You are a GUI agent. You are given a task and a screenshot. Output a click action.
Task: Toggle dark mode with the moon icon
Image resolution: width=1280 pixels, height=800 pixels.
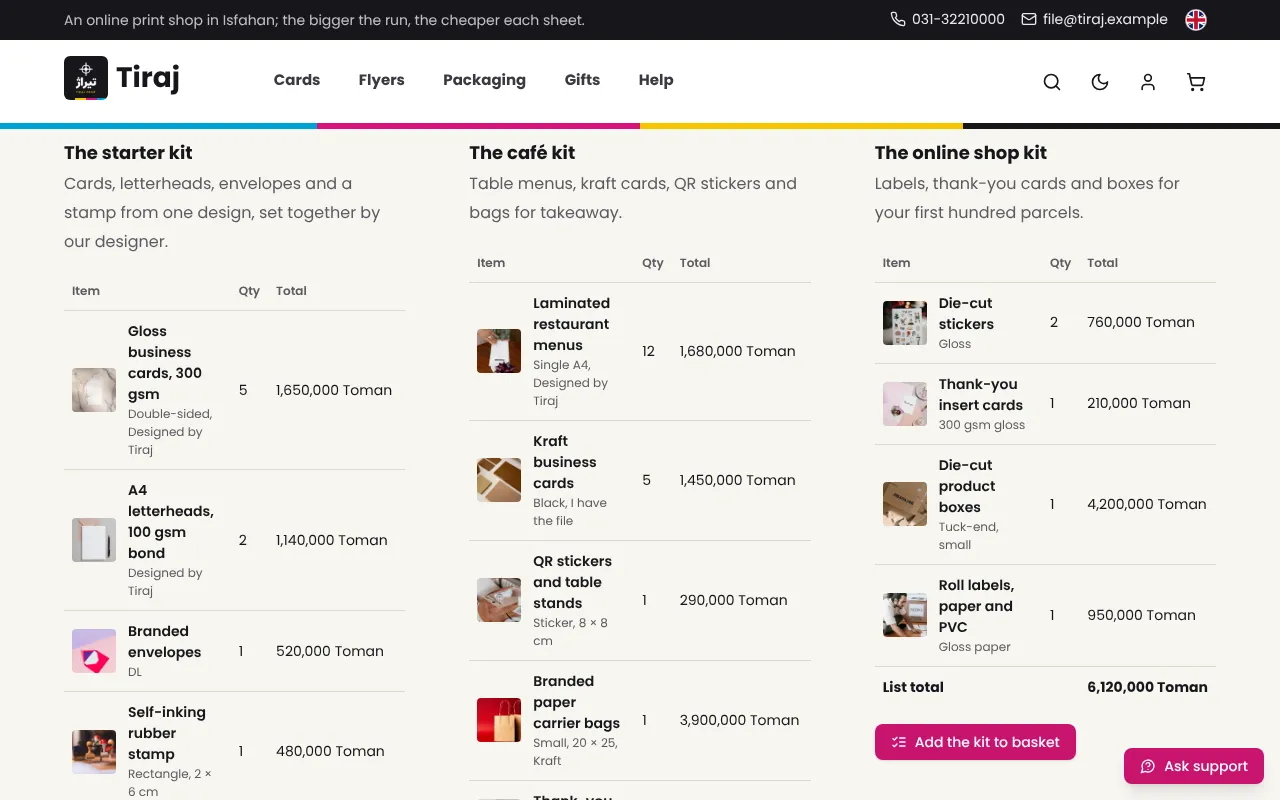pyautogui.click(x=1100, y=82)
